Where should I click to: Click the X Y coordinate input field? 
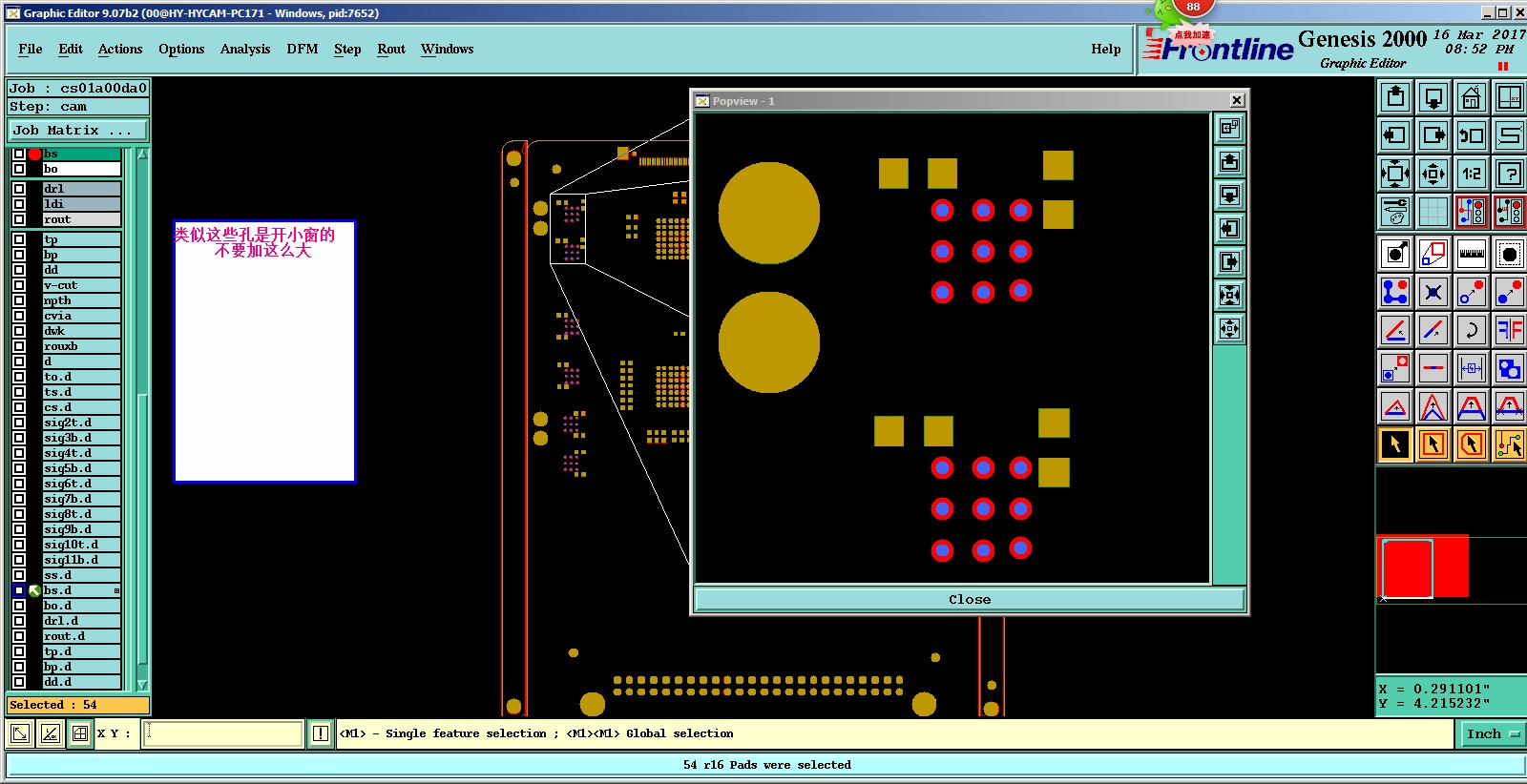point(223,733)
